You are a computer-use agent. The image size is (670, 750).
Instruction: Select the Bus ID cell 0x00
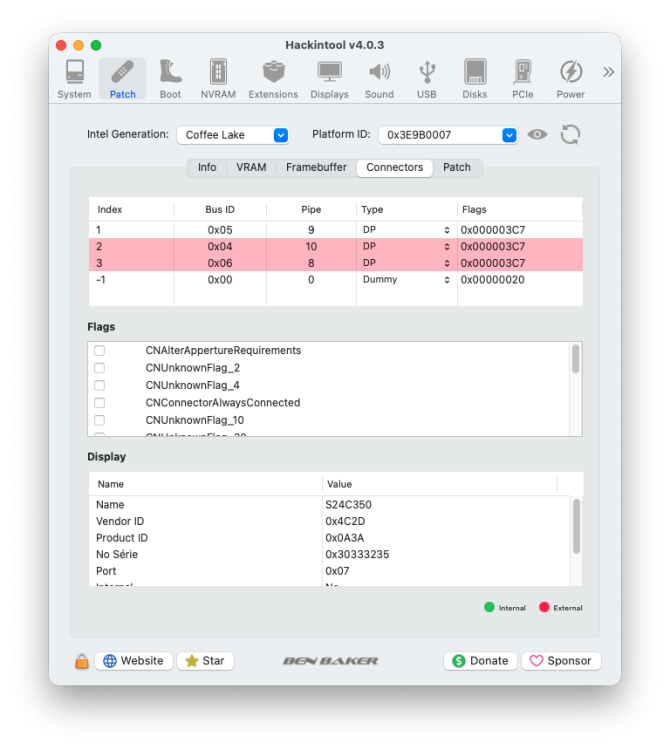tap(220, 280)
